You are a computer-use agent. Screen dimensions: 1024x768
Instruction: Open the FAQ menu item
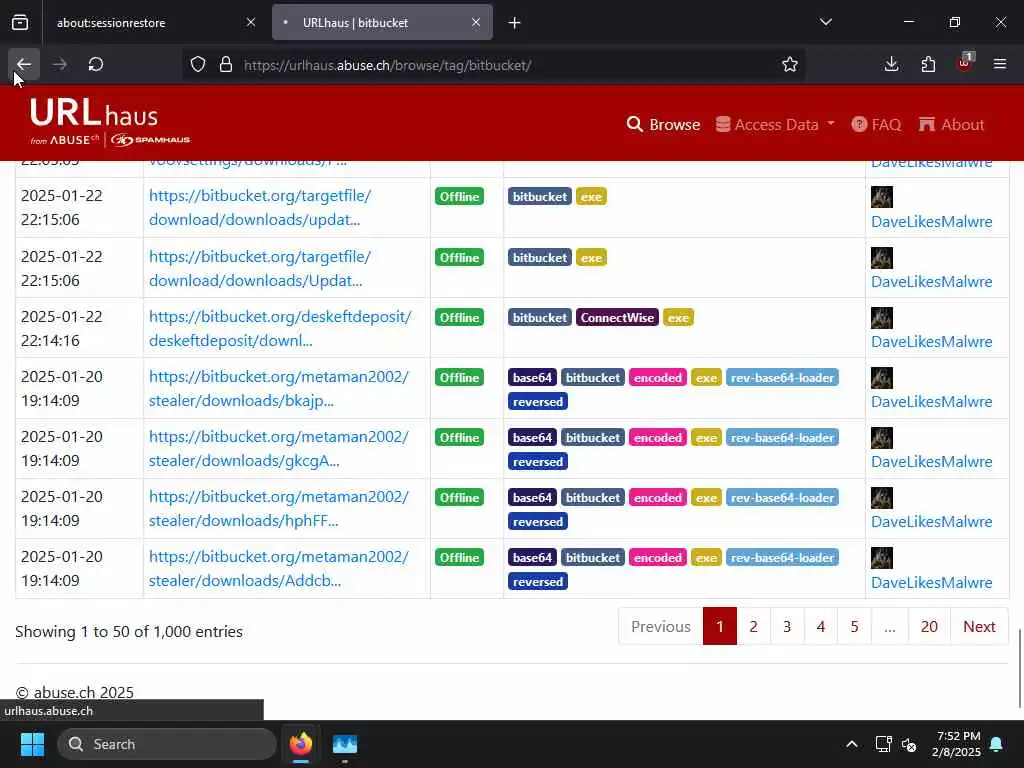pyautogui.click(x=876, y=124)
